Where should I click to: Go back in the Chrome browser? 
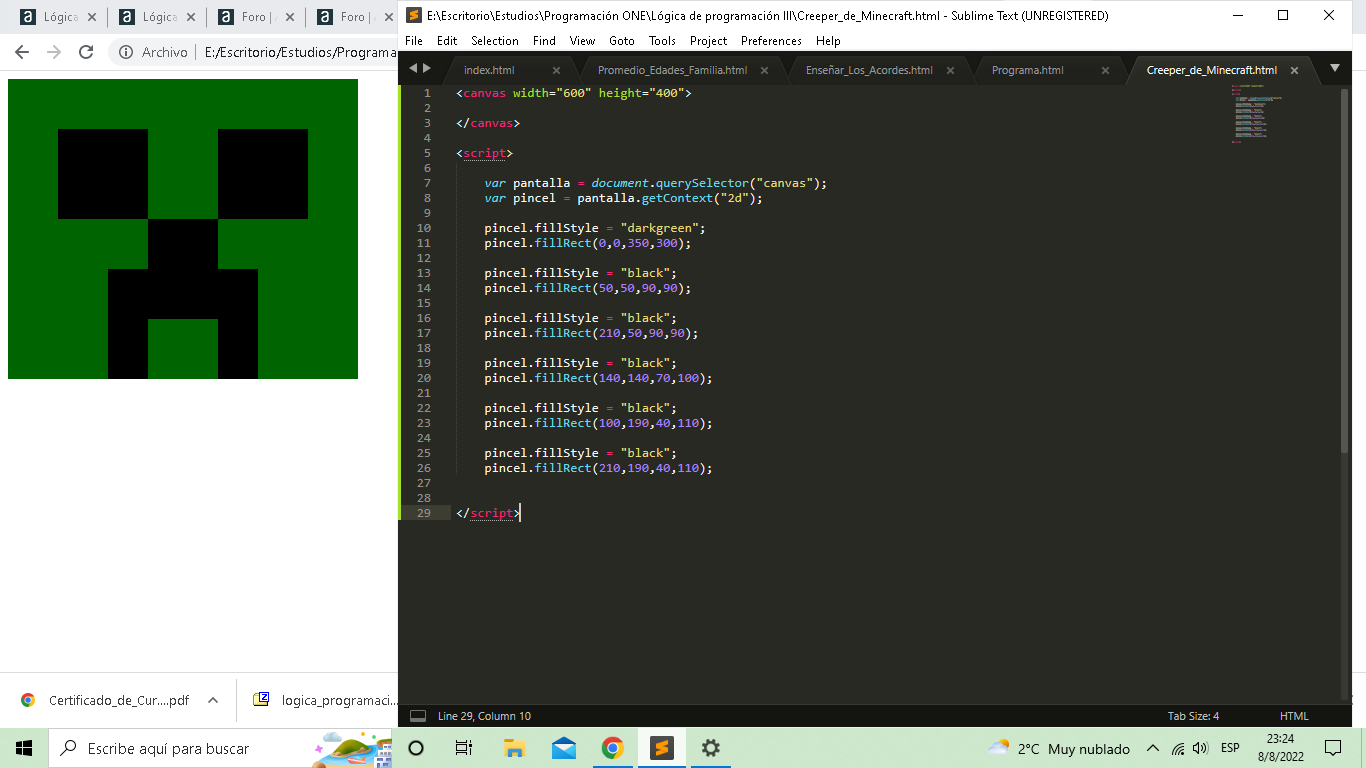[x=22, y=52]
